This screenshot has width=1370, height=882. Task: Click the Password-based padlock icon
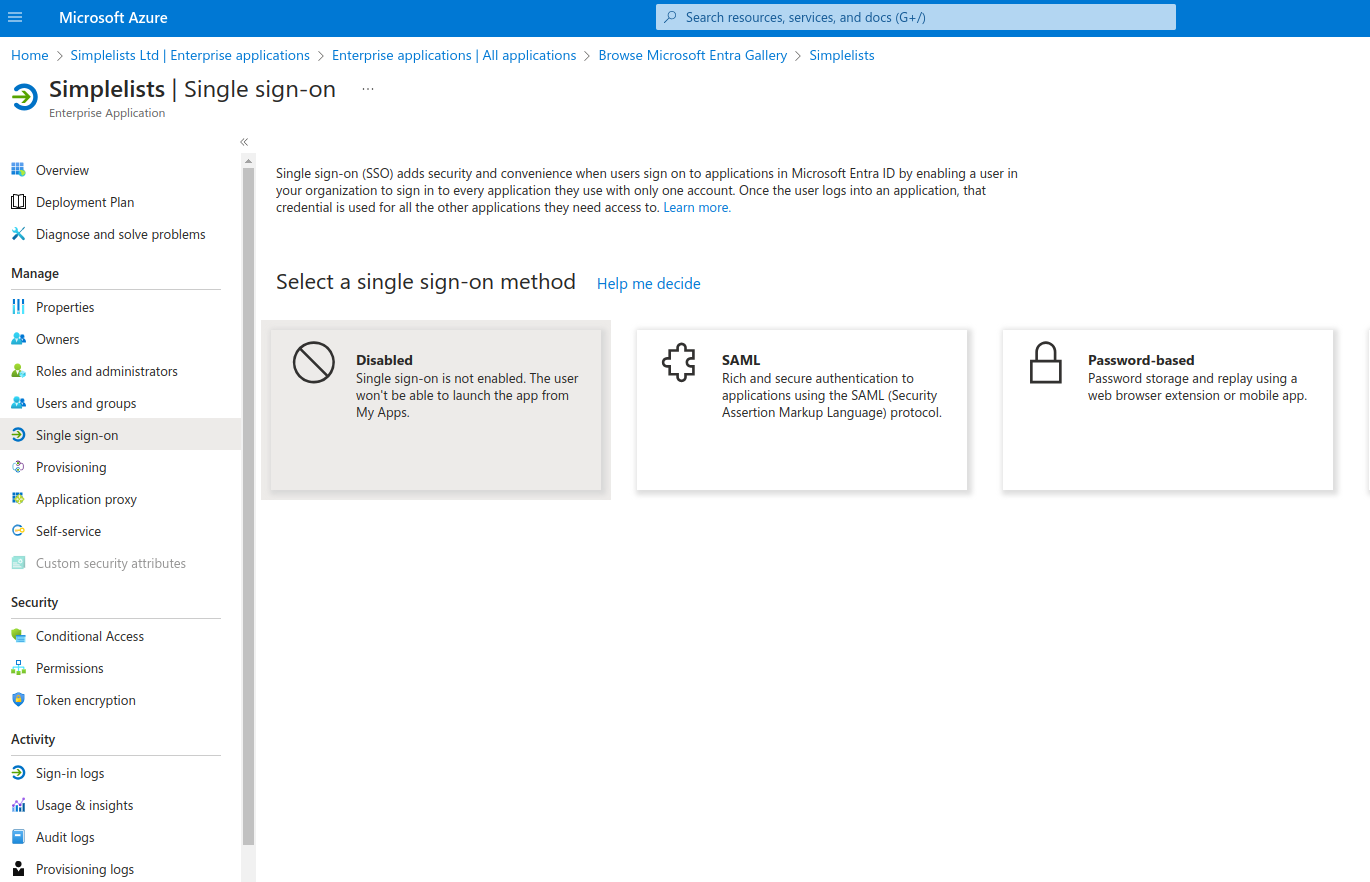click(1045, 363)
